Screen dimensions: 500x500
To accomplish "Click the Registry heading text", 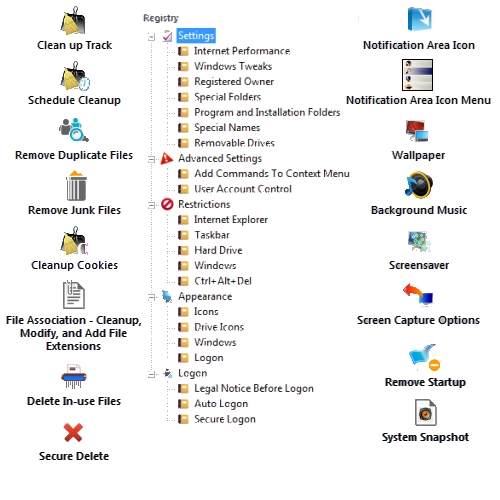I will click(161, 18).
